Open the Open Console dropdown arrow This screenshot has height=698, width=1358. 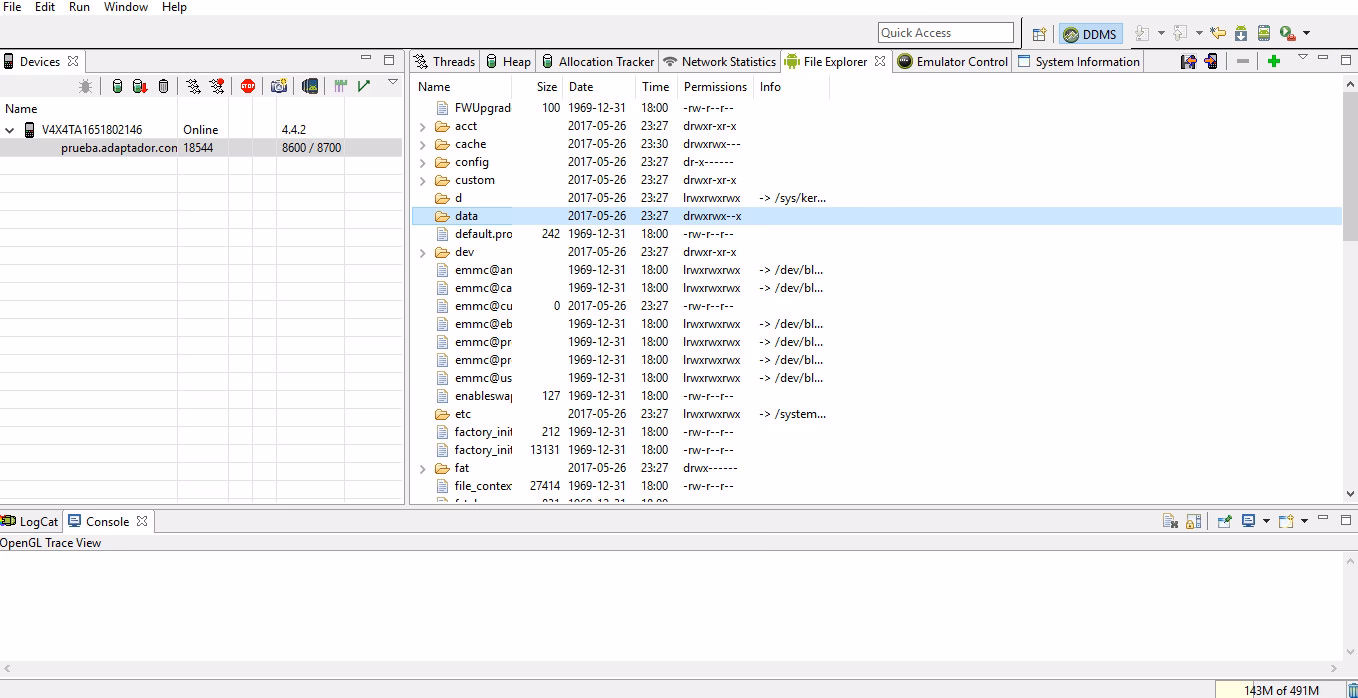1304,521
